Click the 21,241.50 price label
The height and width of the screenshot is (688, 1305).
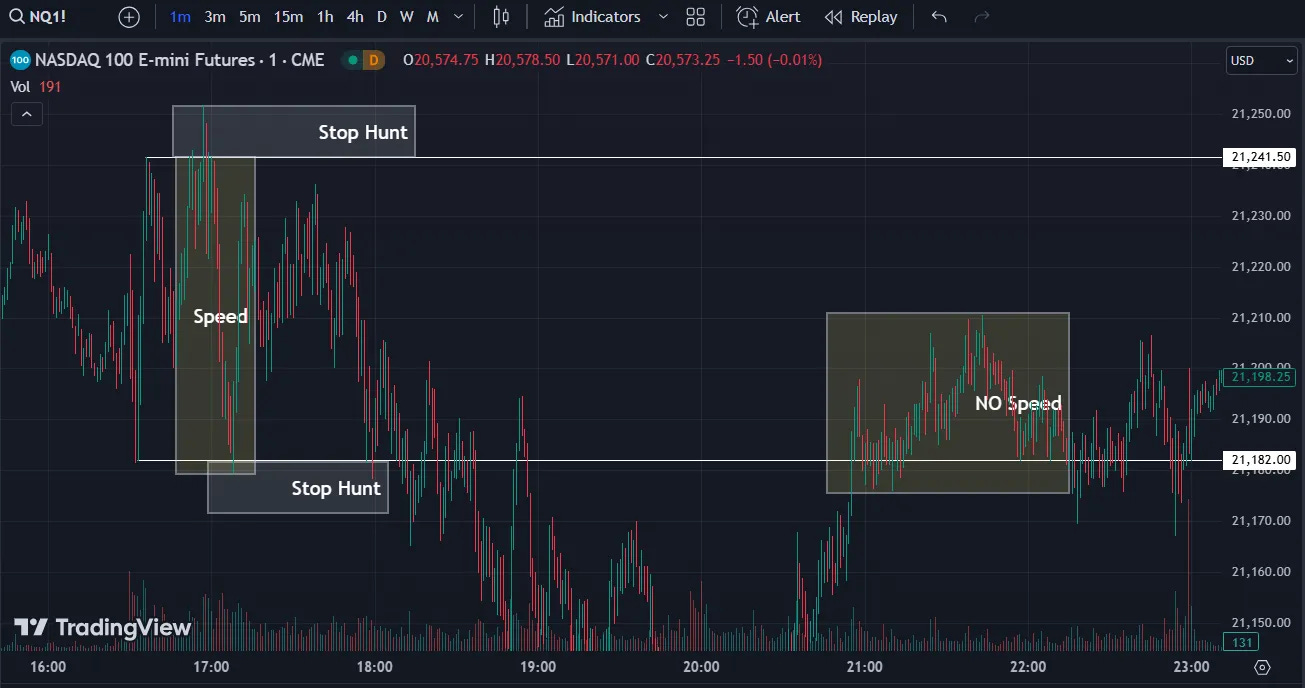(1259, 157)
